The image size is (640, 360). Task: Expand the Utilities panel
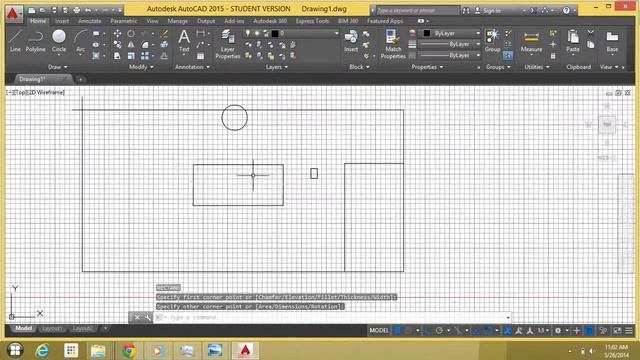[537, 67]
